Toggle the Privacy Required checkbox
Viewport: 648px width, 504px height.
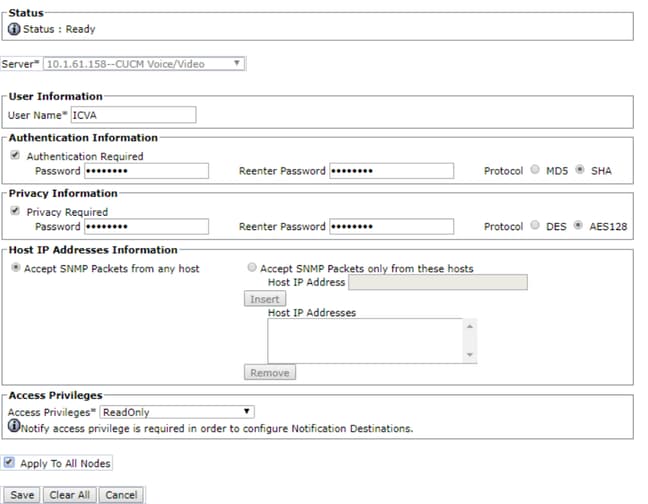[15, 211]
